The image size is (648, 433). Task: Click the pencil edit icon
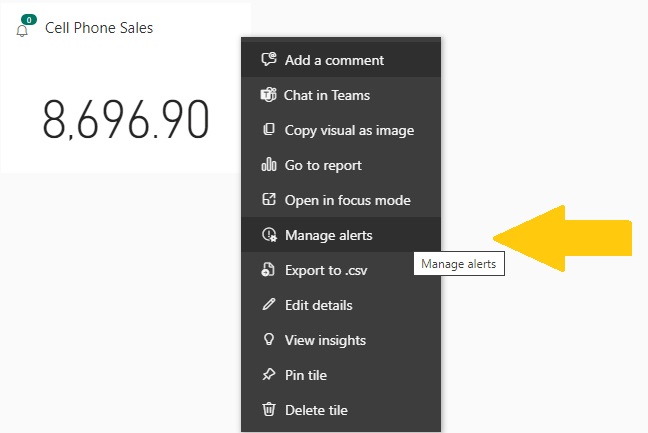pos(269,305)
